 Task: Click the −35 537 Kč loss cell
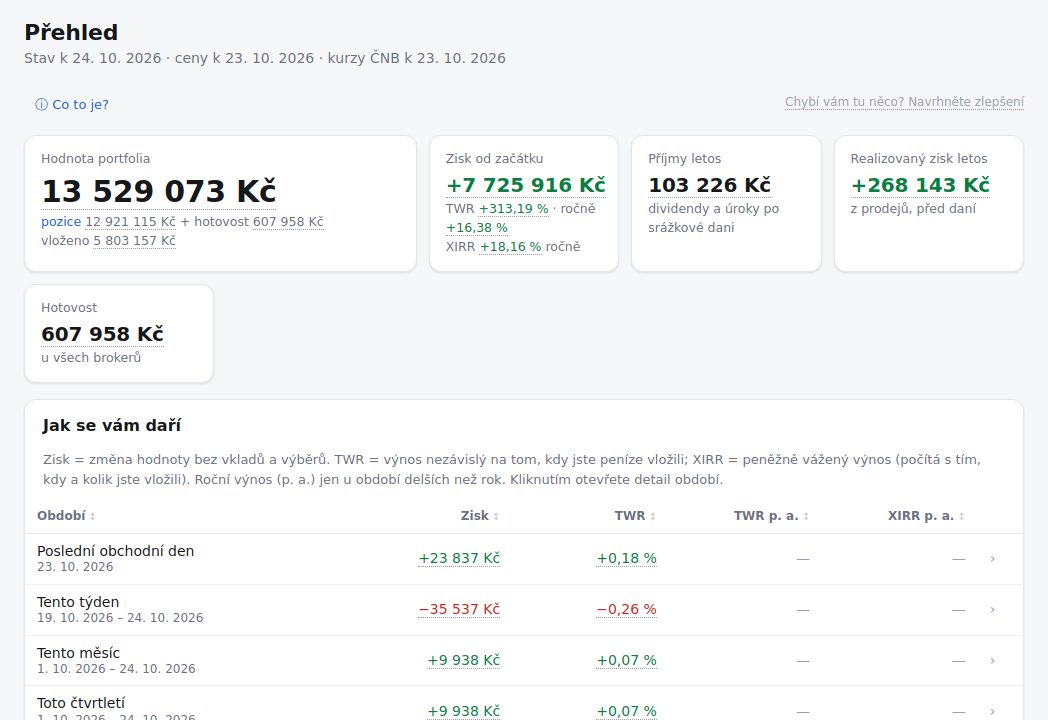point(459,610)
